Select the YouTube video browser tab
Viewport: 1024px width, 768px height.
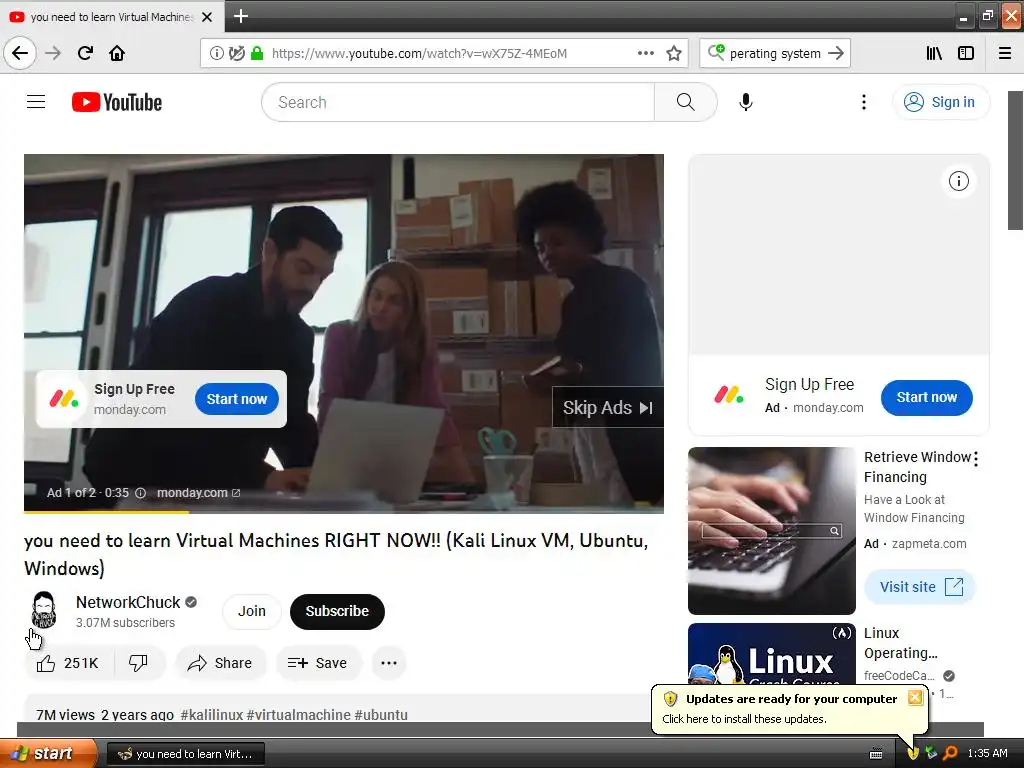pyautogui.click(x=112, y=17)
